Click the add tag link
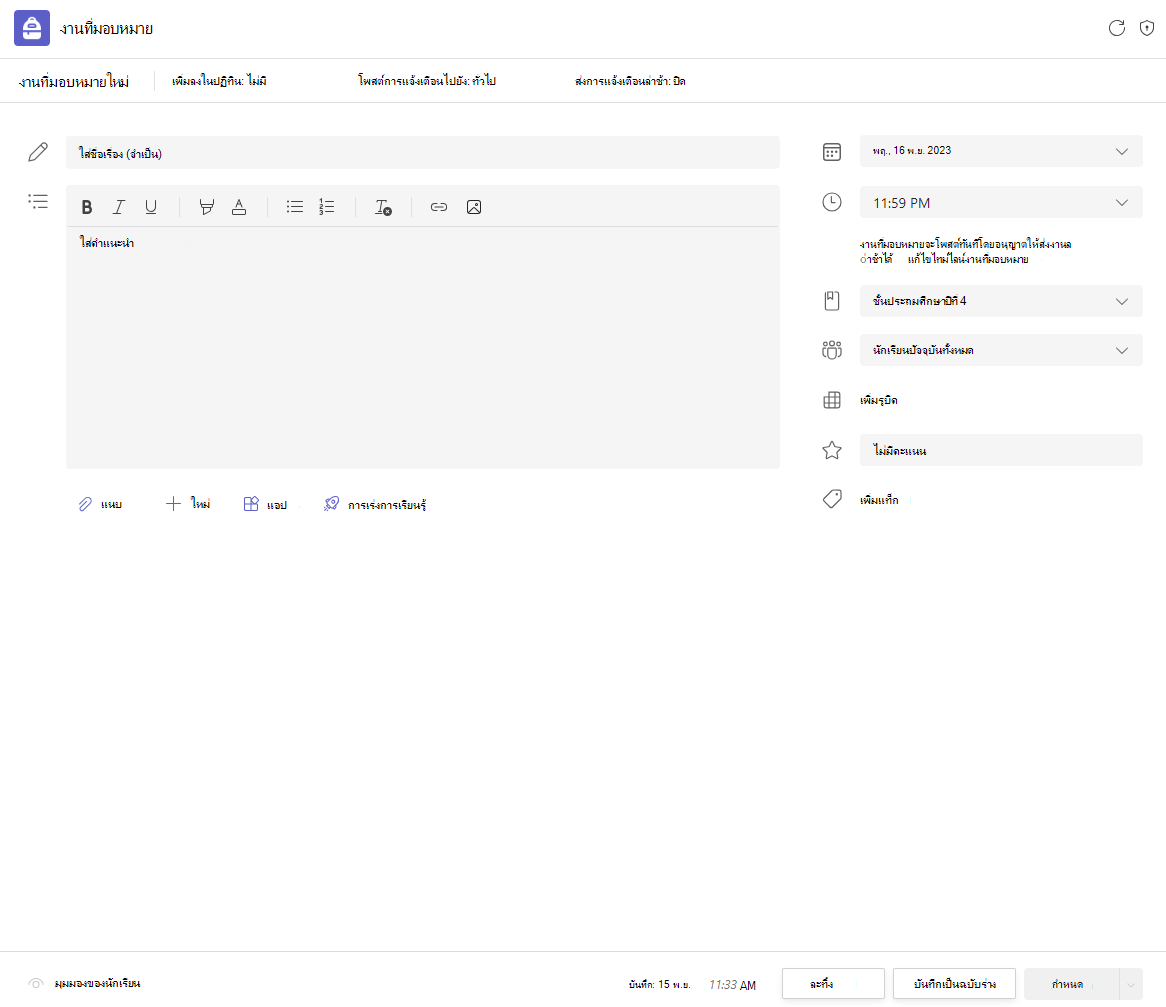The width and height of the screenshot is (1166, 1007). pyautogui.click(x=879, y=500)
